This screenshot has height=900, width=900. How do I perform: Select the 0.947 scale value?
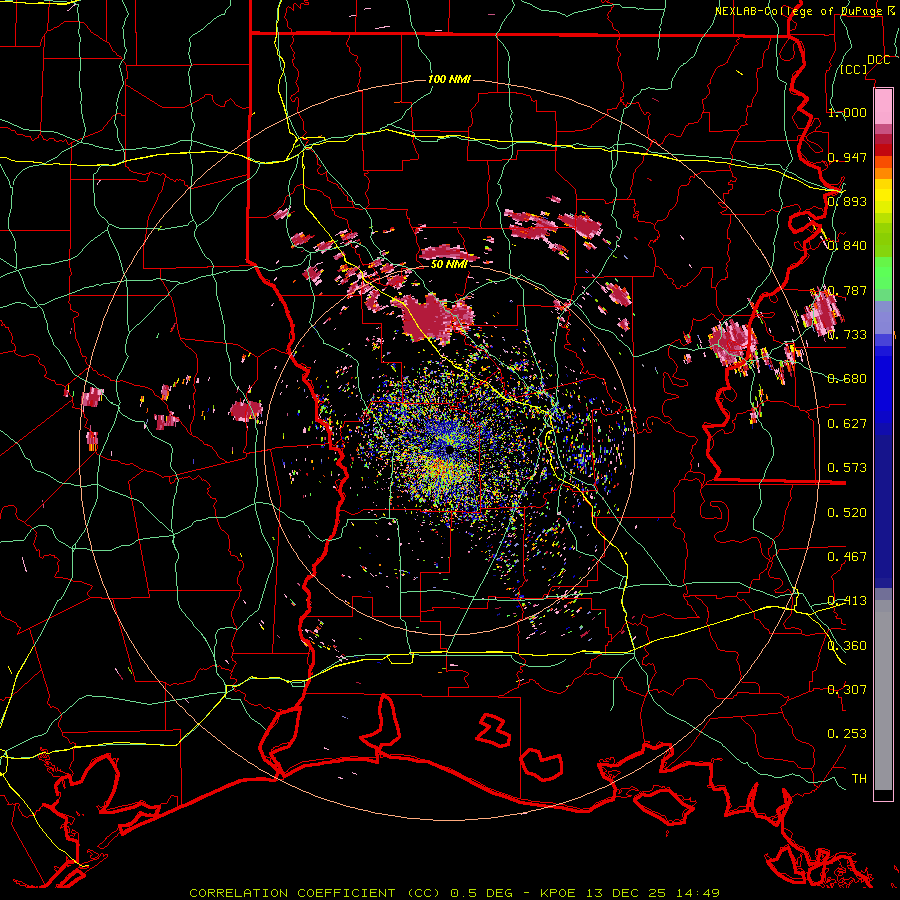pos(847,157)
